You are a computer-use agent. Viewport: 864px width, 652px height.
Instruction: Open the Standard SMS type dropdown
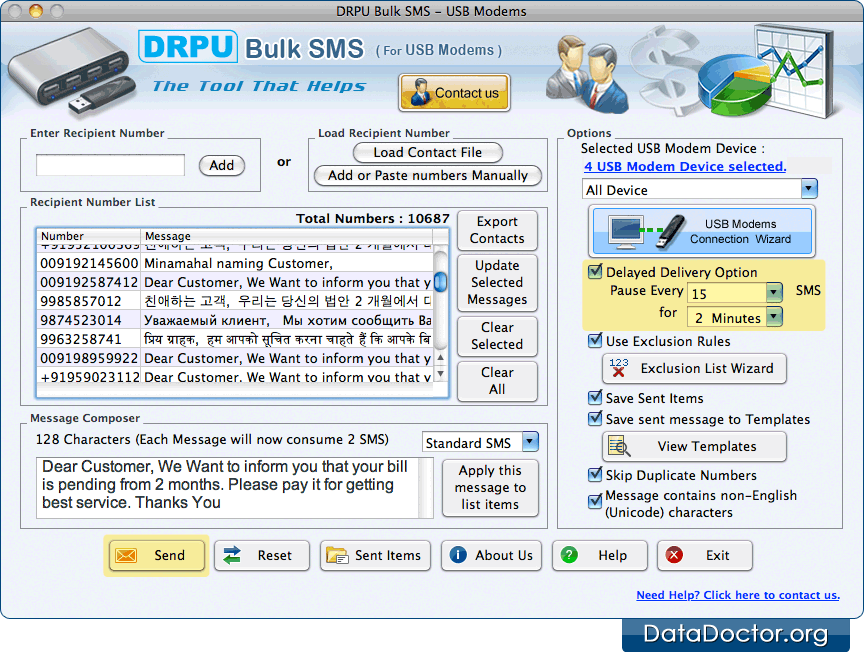pyautogui.click(x=530, y=441)
